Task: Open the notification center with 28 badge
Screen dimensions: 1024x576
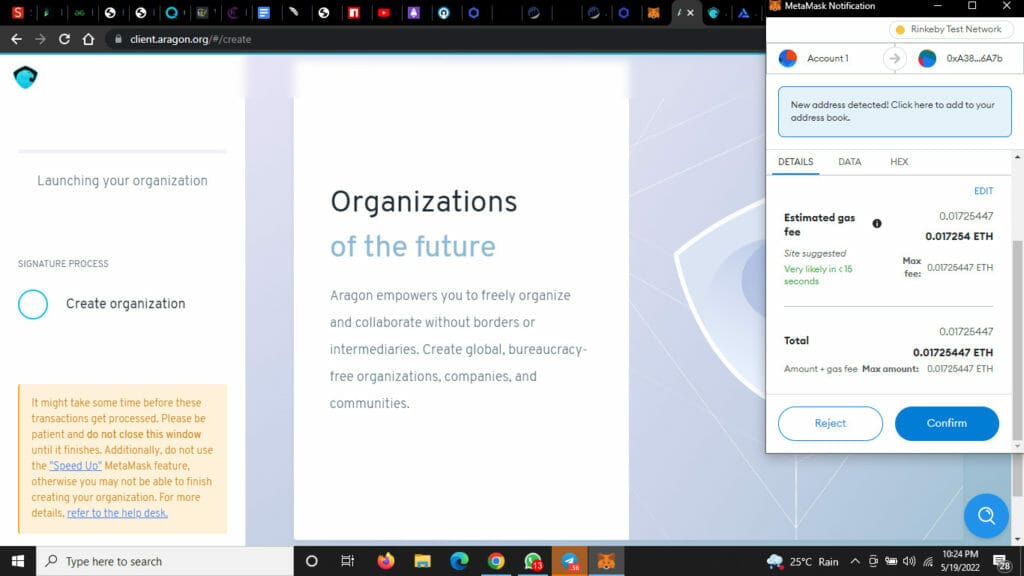Action: (1002, 562)
